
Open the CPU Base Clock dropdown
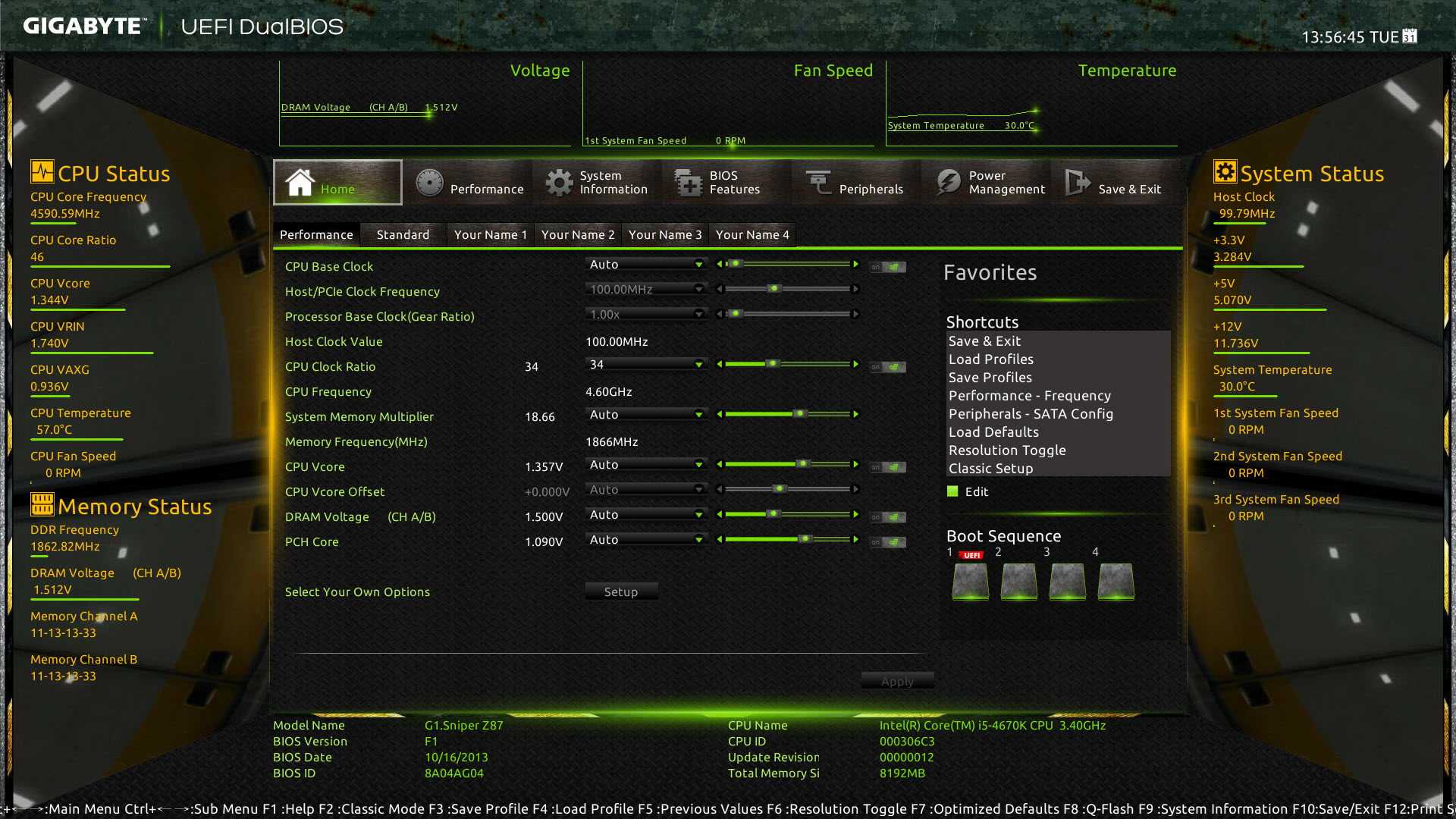(646, 264)
